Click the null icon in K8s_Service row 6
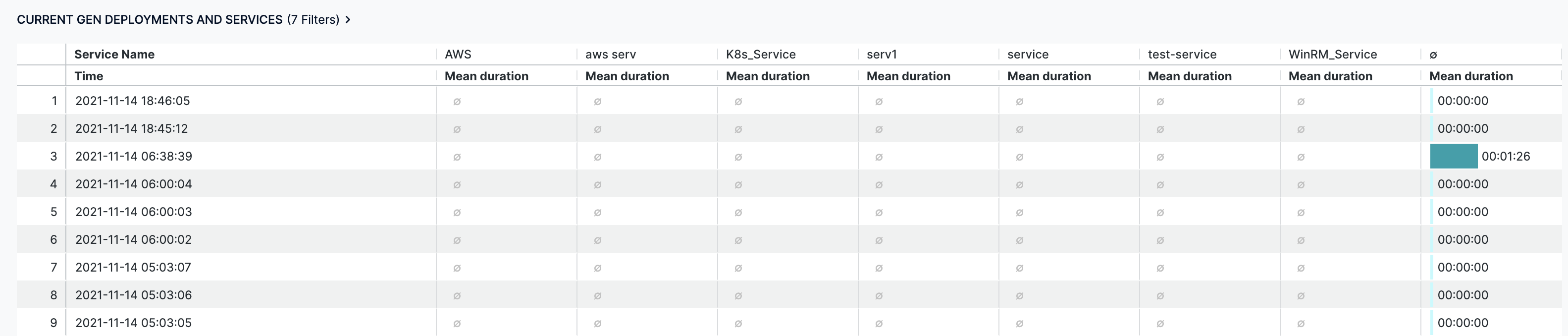Screen dimensions: 1568x336 point(738,240)
